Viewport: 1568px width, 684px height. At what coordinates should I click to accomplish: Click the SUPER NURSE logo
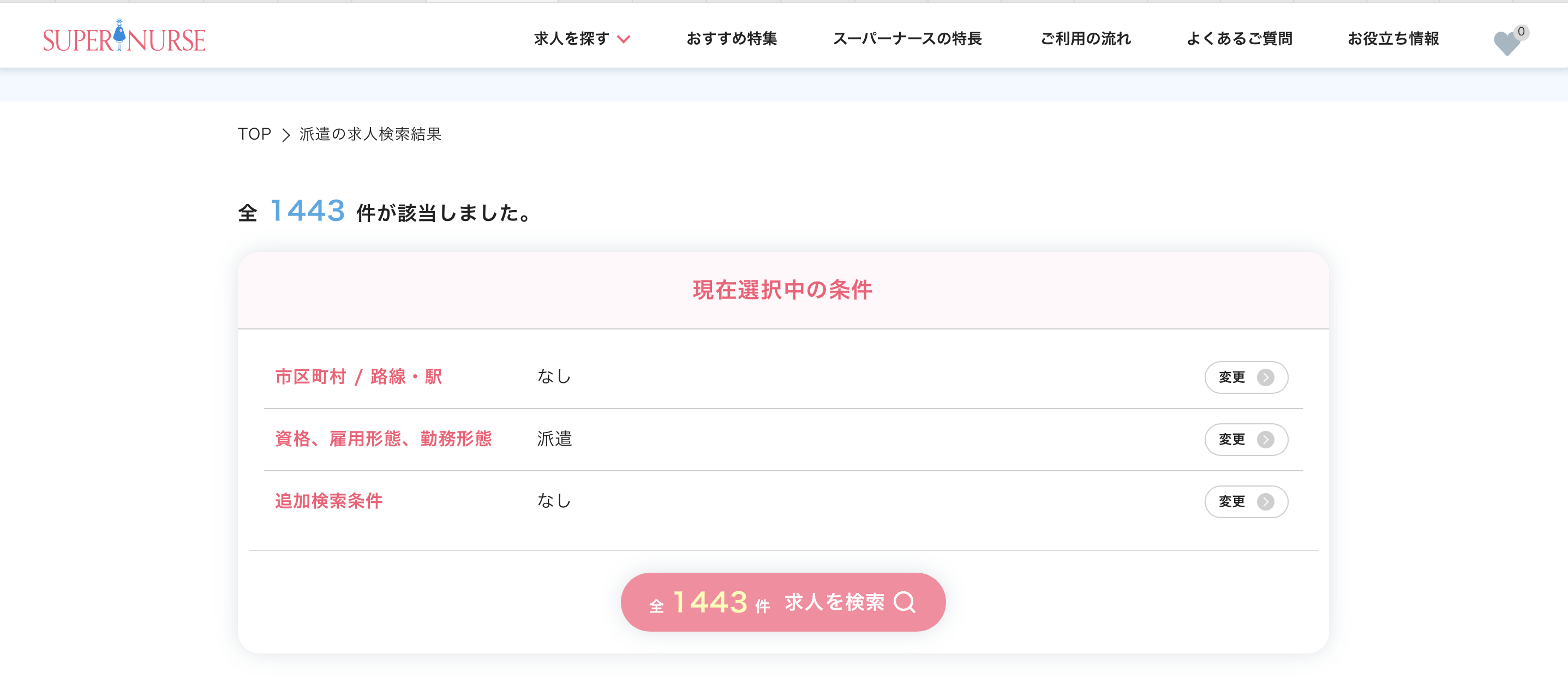click(124, 38)
